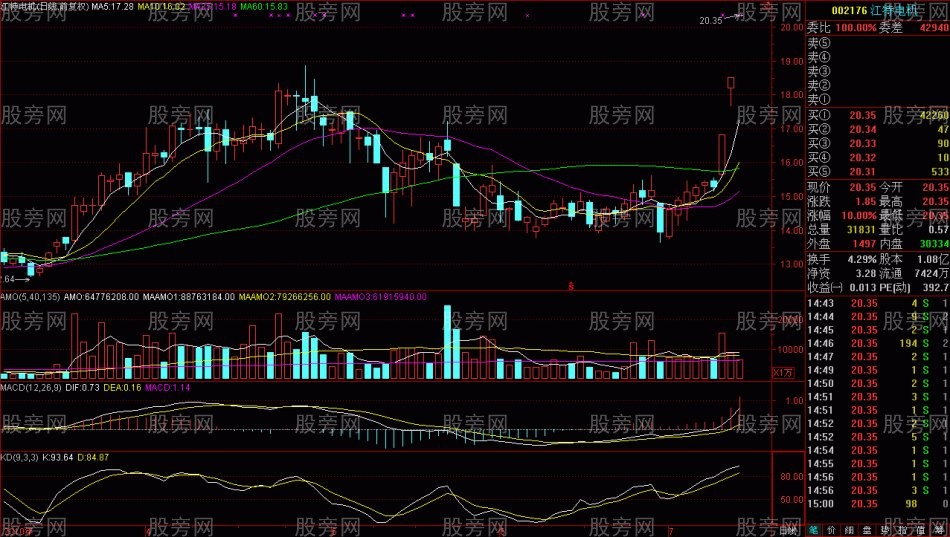Open the 势 tab

pos(886,530)
